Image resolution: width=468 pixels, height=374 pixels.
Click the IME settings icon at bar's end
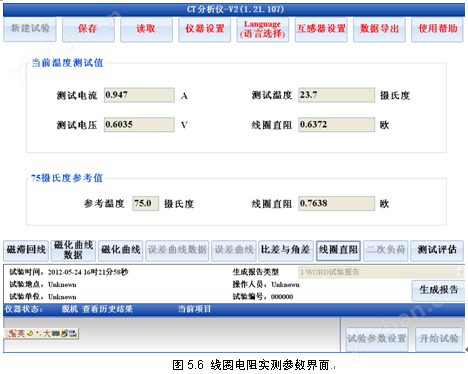tap(73, 333)
